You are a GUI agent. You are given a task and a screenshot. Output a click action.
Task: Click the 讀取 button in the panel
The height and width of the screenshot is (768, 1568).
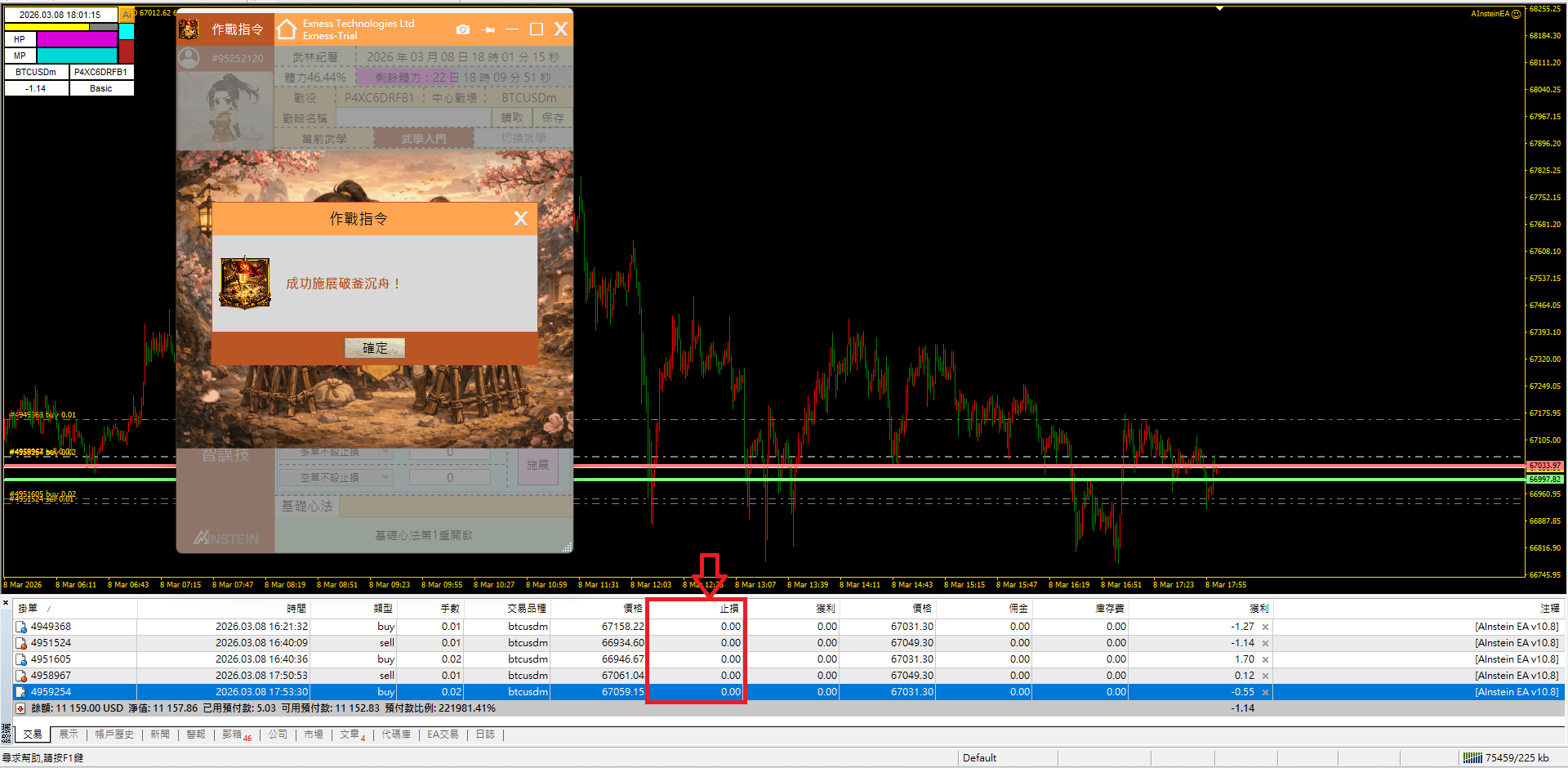pos(512,118)
